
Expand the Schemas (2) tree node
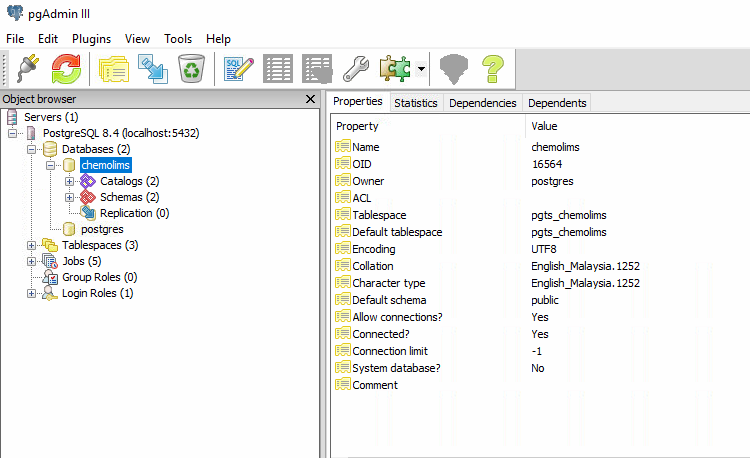click(x=69, y=197)
